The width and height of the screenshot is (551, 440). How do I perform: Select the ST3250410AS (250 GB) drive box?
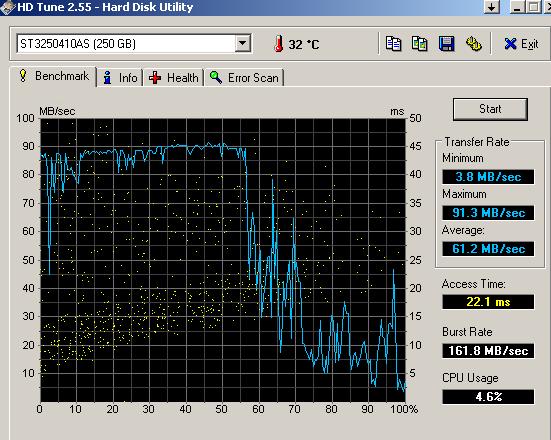pyautogui.click(x=134, y=44)
